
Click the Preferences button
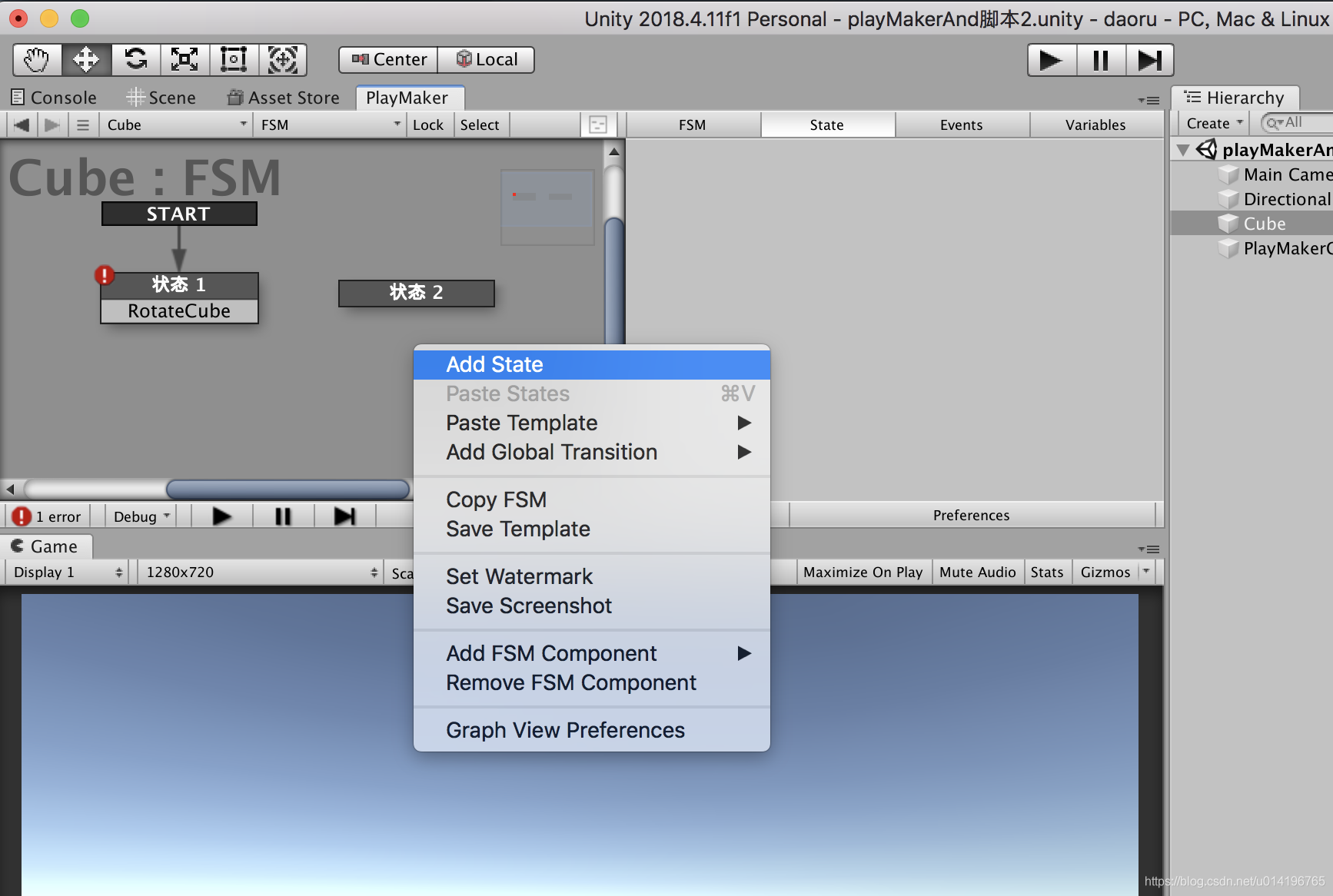coord(972,515)
